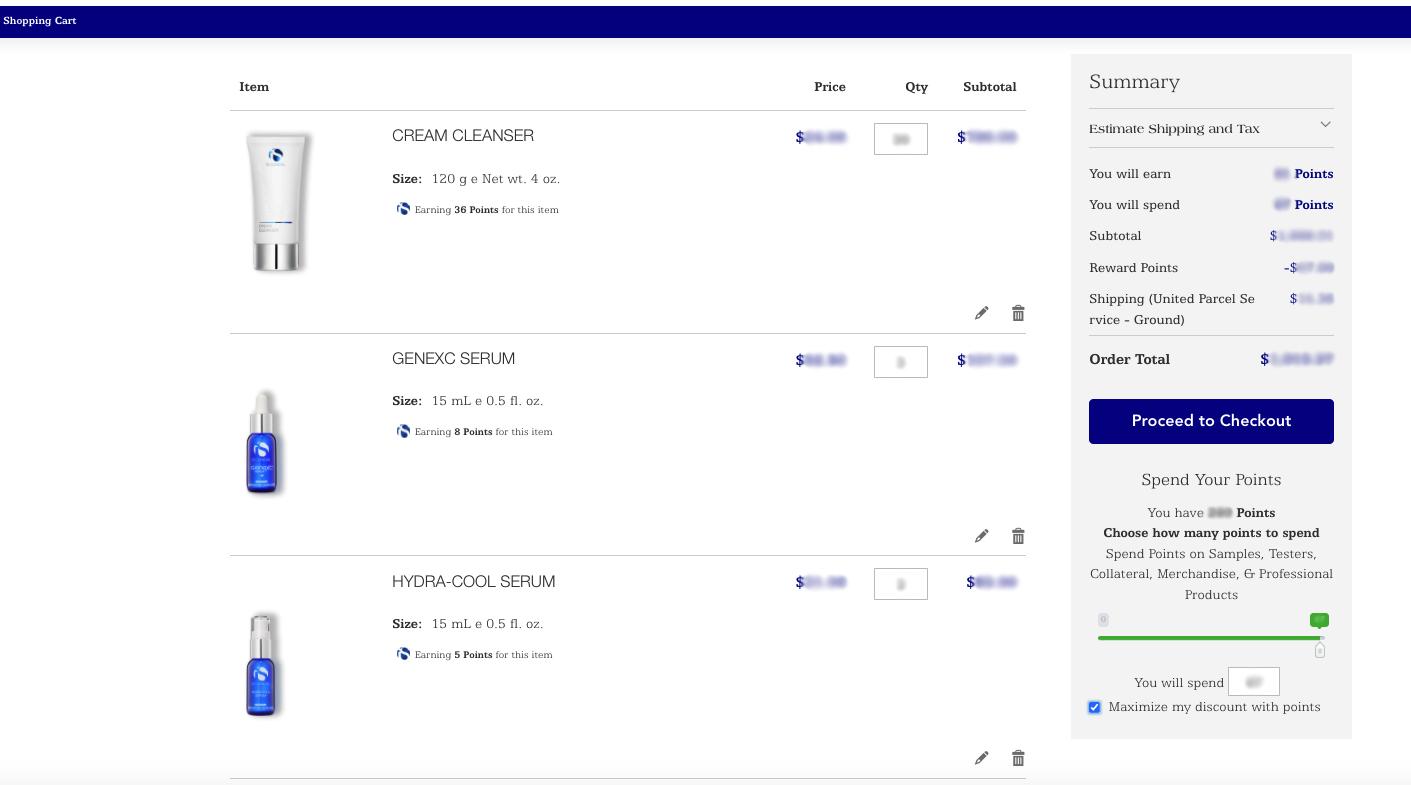Screen dimensions: 1411x785
Task: Delete the Cream Cleanser from cart
Action: tap(1018, 312)
